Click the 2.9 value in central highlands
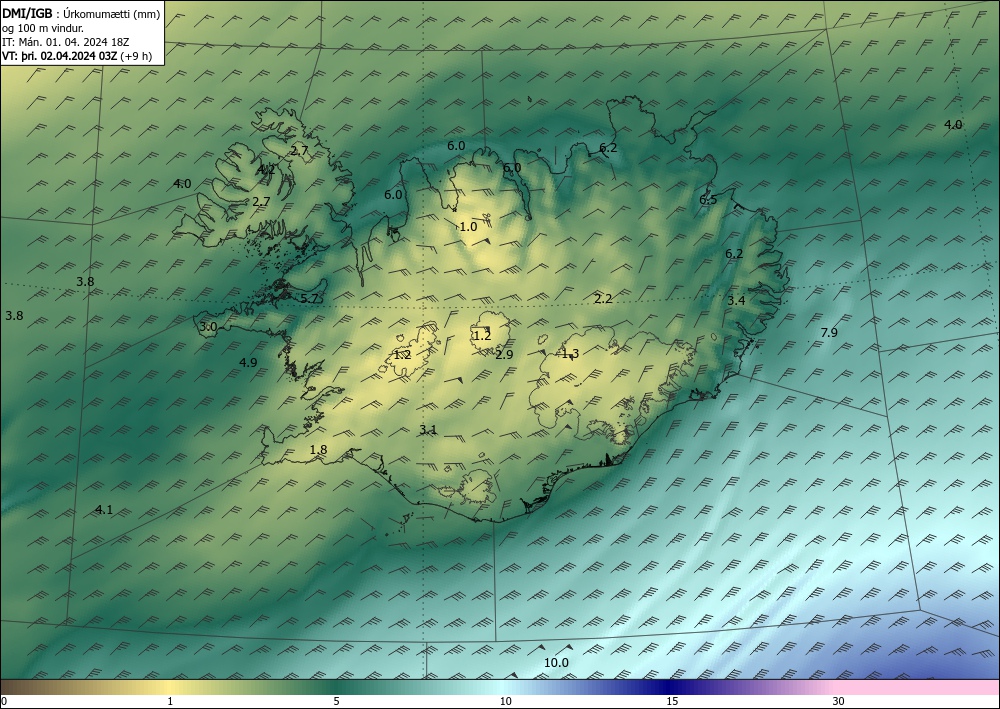Viewport: 1000px width, 709px height. tap(504, 354)
